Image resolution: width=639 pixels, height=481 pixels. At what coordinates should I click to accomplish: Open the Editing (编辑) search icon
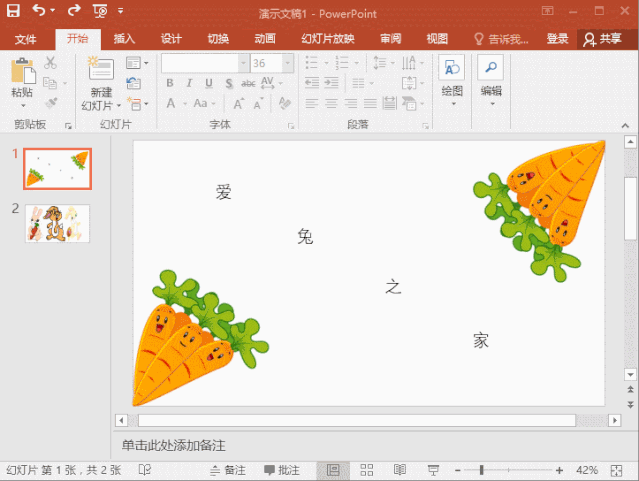click(x=491, y=68)
